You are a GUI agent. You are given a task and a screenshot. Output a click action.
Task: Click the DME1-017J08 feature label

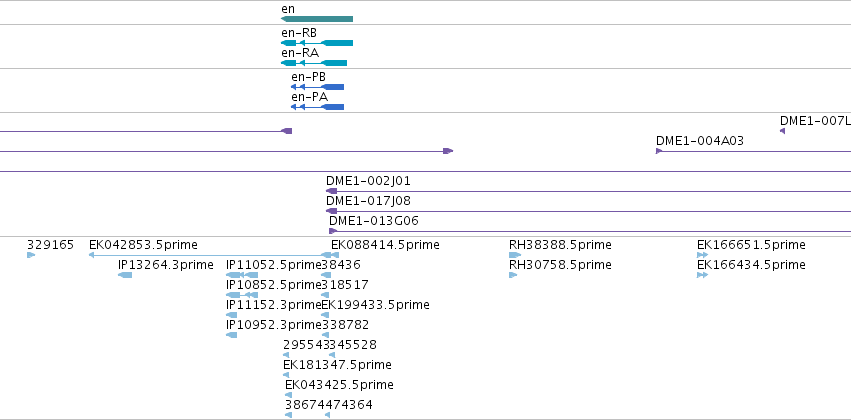[368, 201]
